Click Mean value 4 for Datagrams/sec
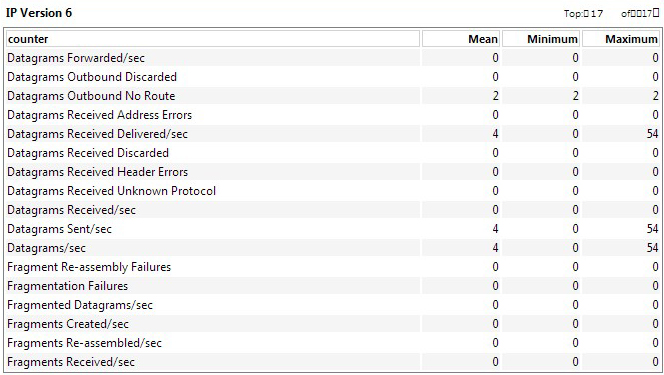The image size is (664, 375). pyautogui.click(x=495, y=248)
